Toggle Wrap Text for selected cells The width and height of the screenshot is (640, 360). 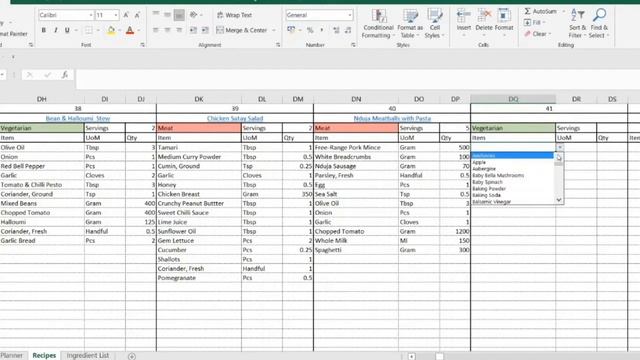click(x=234, y=15)
